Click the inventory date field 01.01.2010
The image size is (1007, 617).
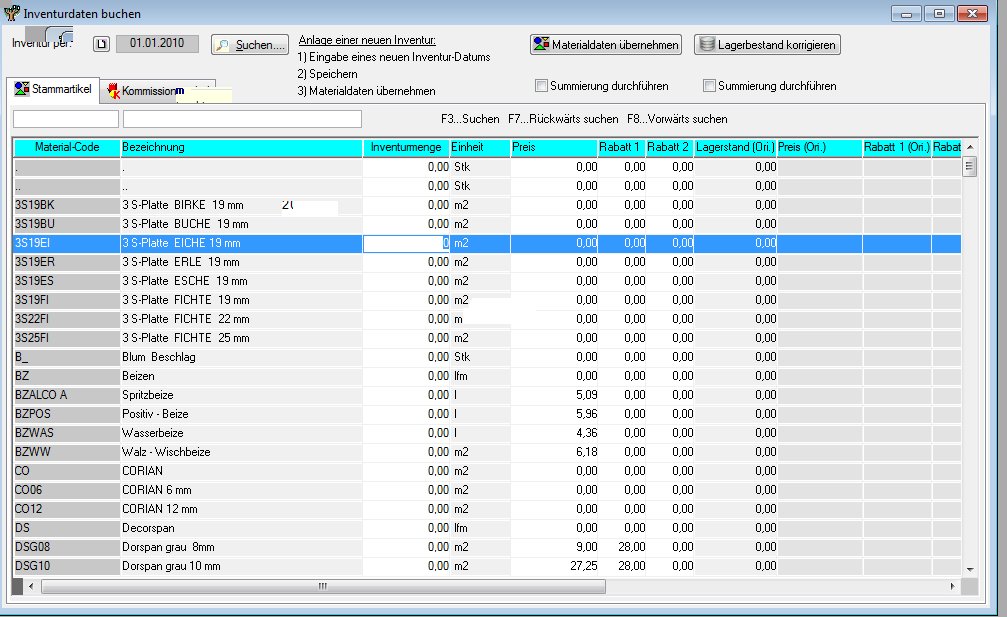pyautogui.click(x=158, y=45)
